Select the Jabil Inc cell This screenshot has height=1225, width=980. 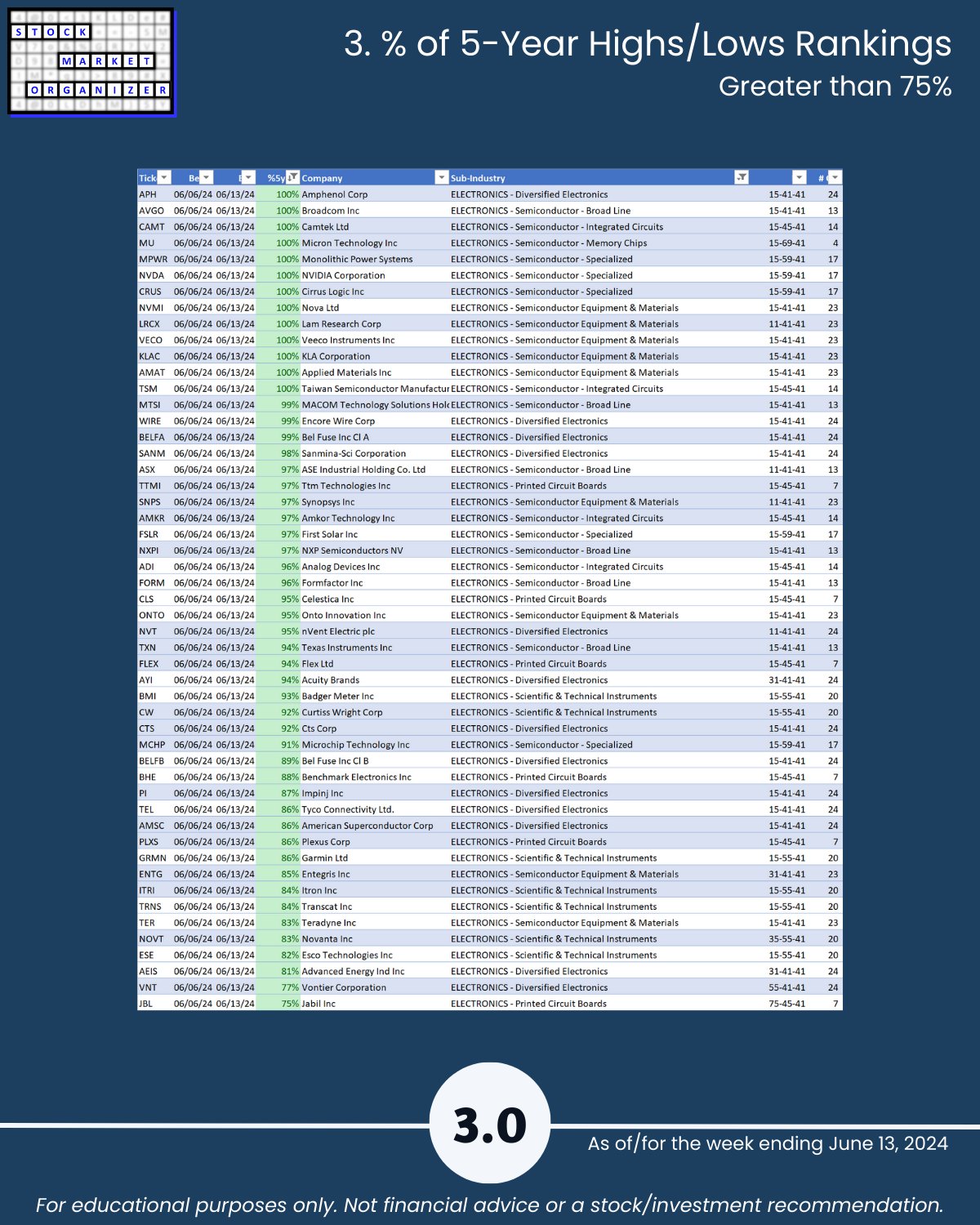click(x=318, y=1004)
